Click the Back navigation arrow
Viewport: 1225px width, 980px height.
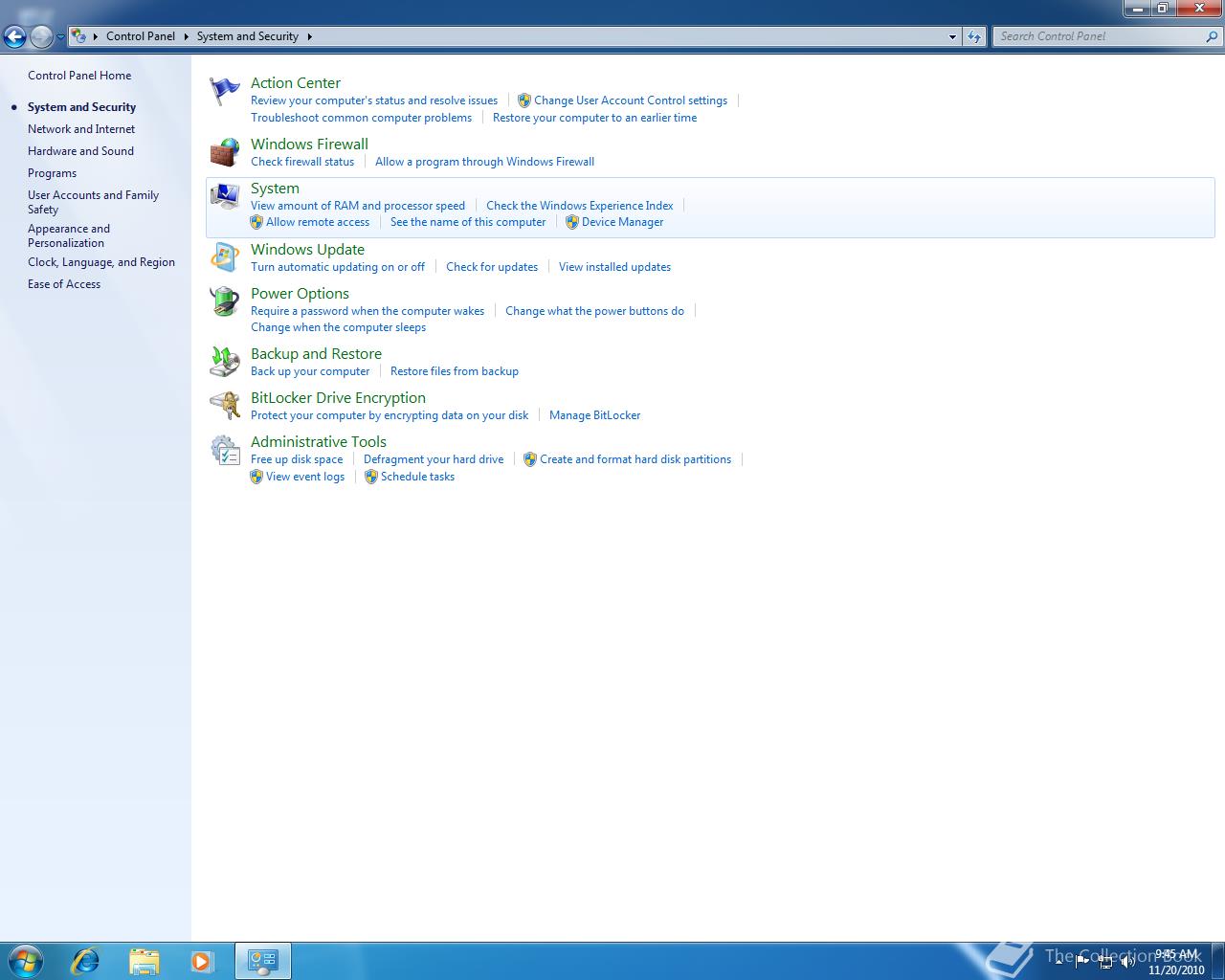(14, 36)
